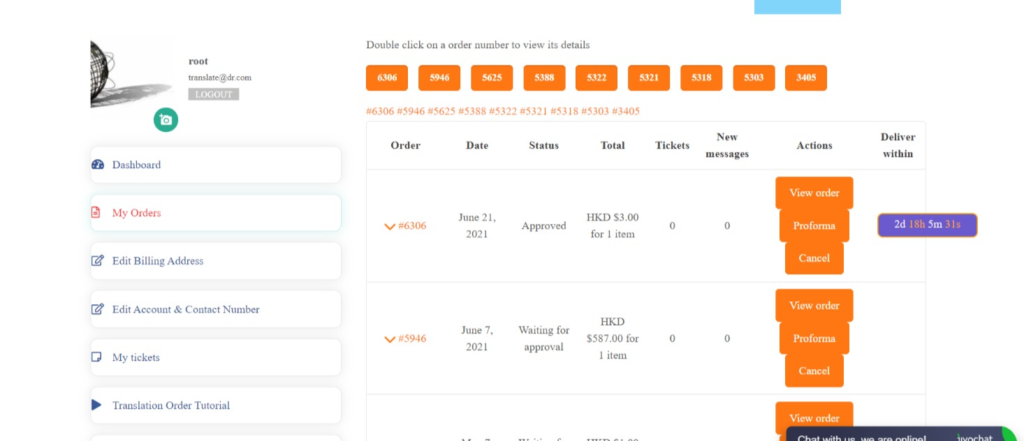
Task: Cancel order #6306
Action: pos(814,258)
